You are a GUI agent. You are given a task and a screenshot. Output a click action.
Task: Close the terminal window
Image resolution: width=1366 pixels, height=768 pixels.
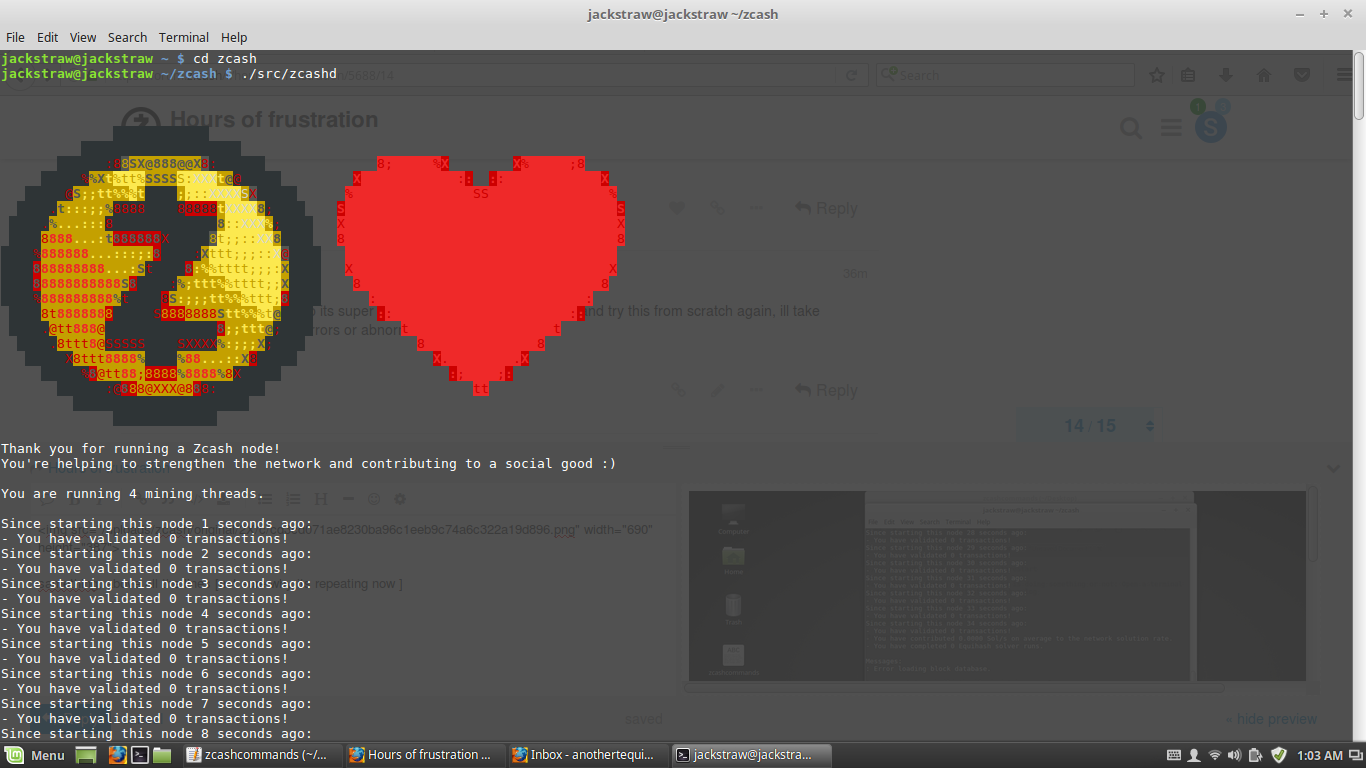pyautogui.click(x=1345, y=14)
